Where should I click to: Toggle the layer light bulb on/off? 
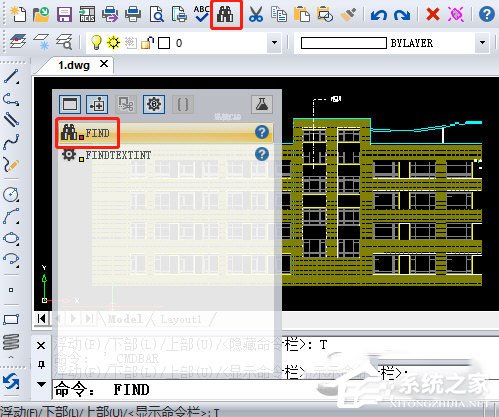pos(96,43)
